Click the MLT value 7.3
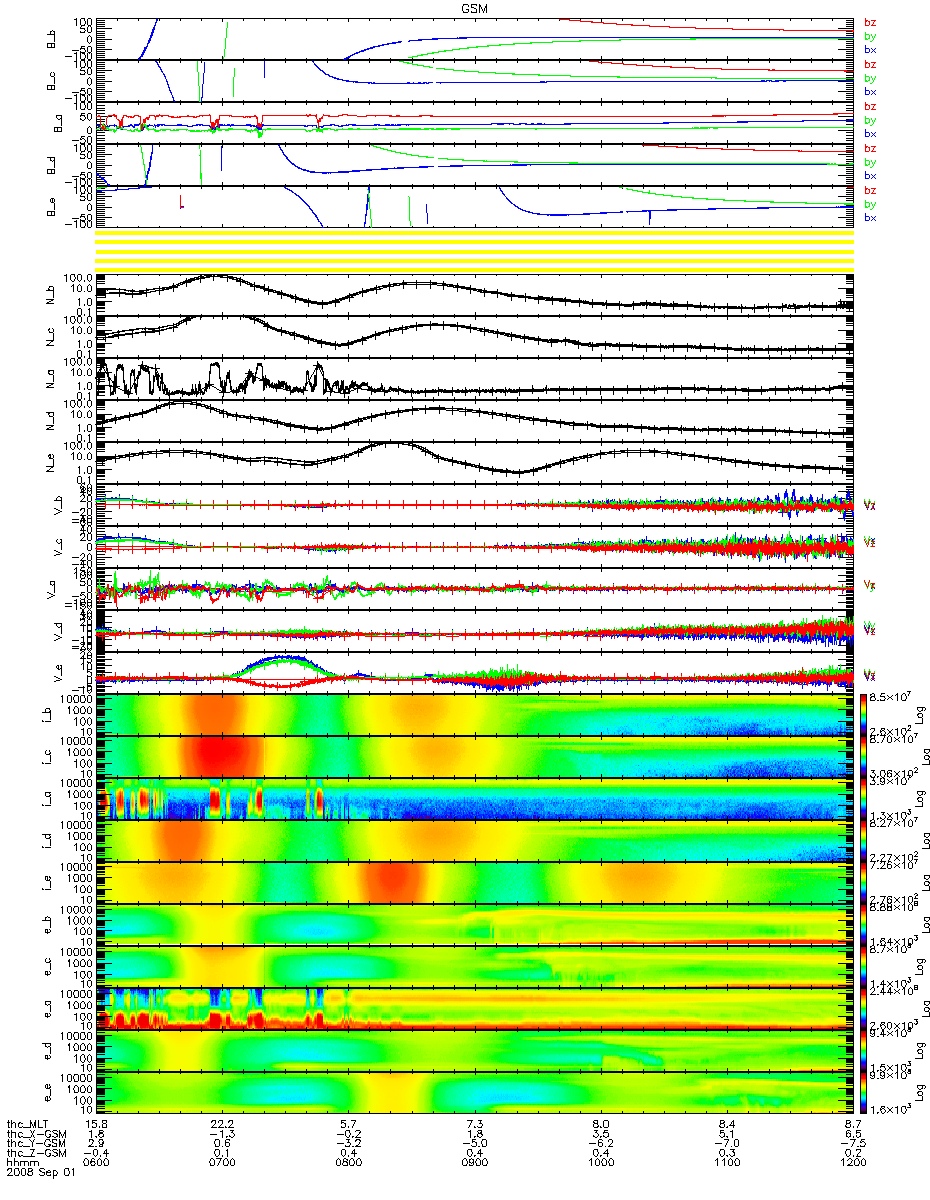The height and width of the screenshot is (1200, 930). coord(477,1124)
